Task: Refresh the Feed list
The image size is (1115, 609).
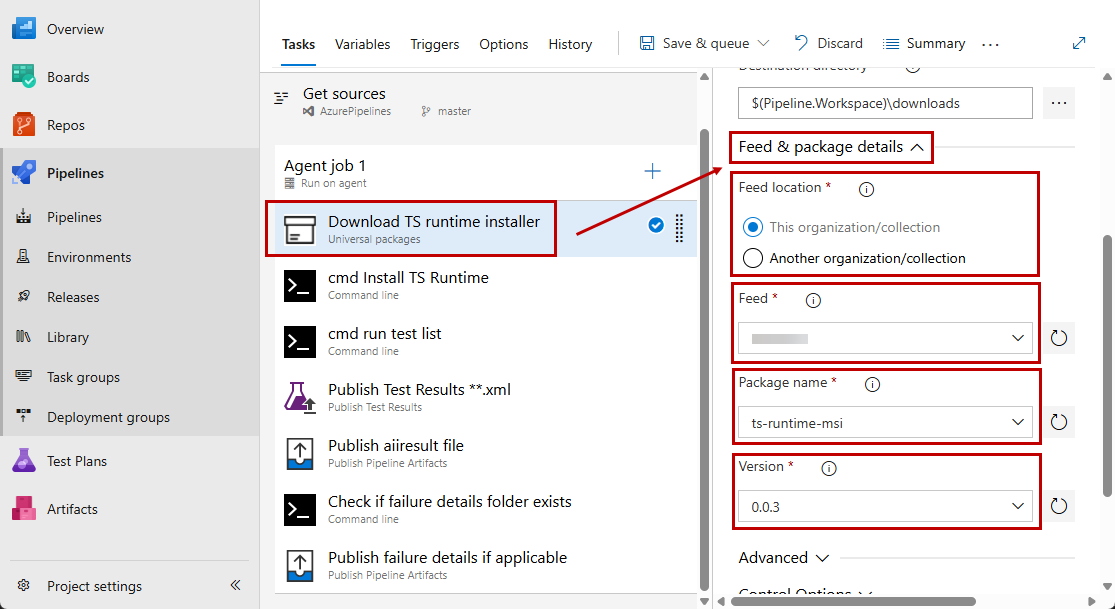Action: click(x=1059, y=338)
